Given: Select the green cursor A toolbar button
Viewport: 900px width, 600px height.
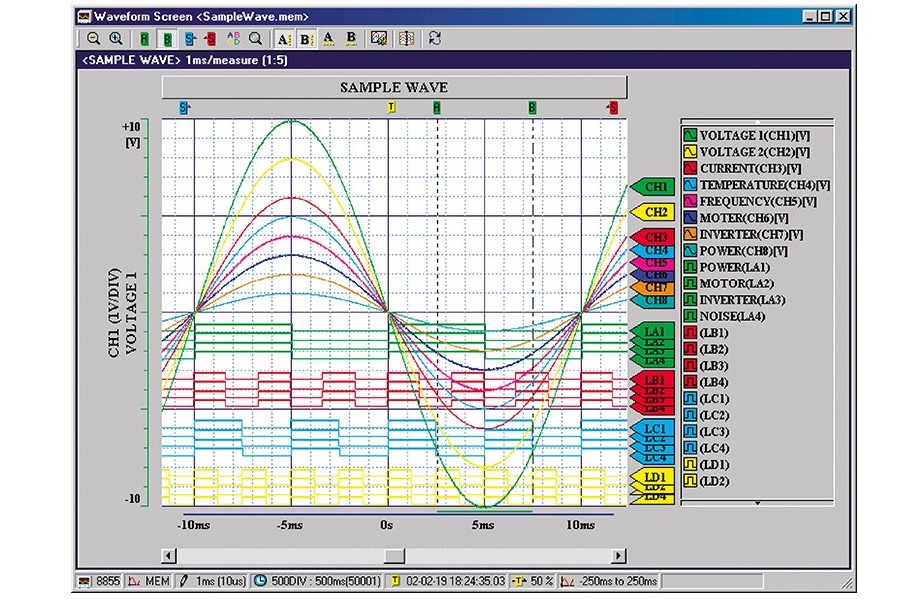Looking at the screenshot, I should click(144, 38).
